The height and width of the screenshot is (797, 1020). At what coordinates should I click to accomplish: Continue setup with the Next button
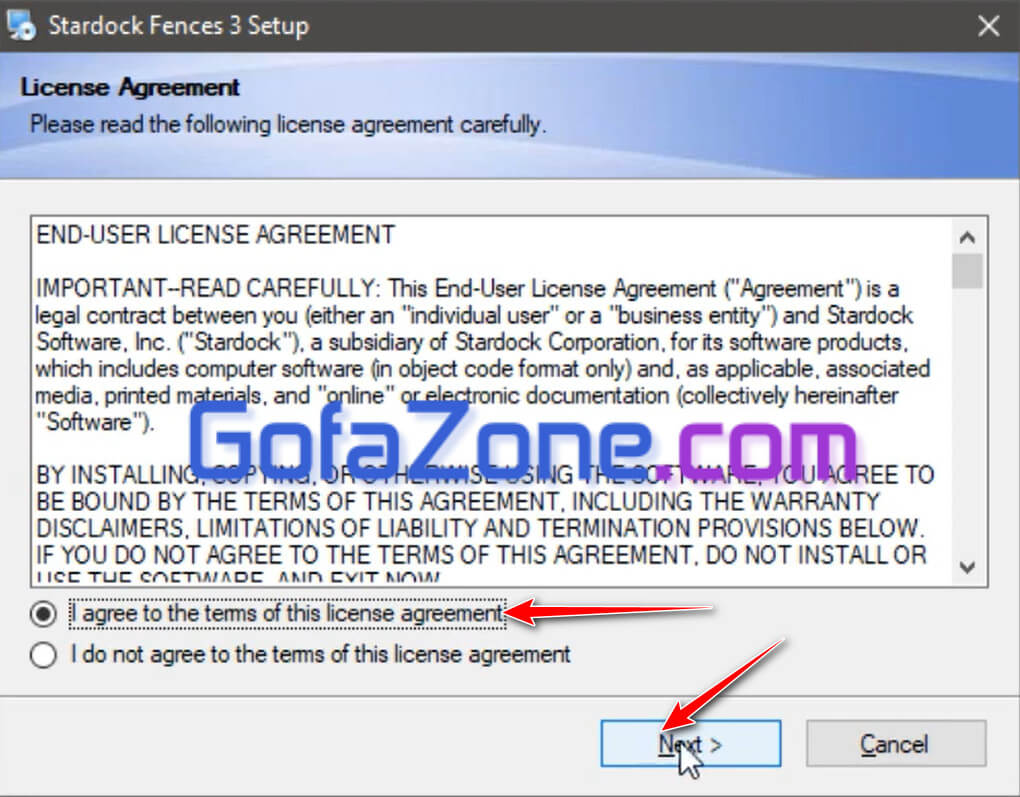click(690, 743)
